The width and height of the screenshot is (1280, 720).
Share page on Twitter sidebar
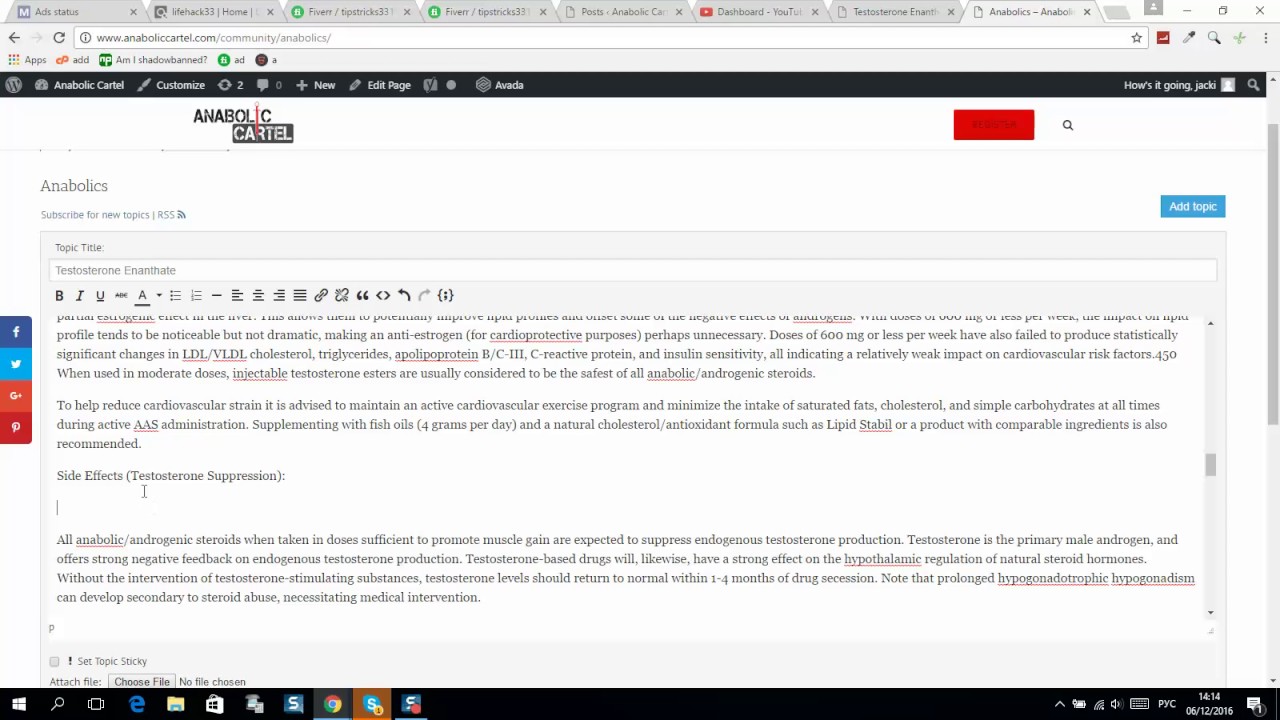16,364
